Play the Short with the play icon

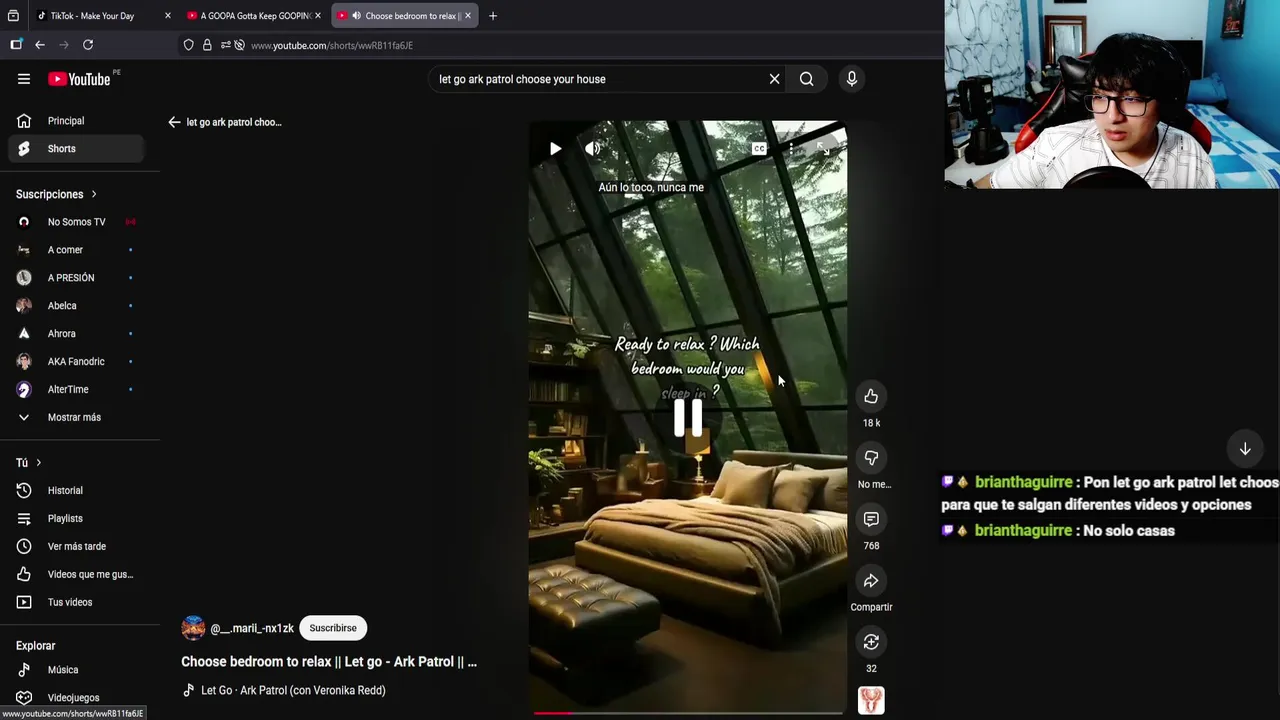point(555,149)
